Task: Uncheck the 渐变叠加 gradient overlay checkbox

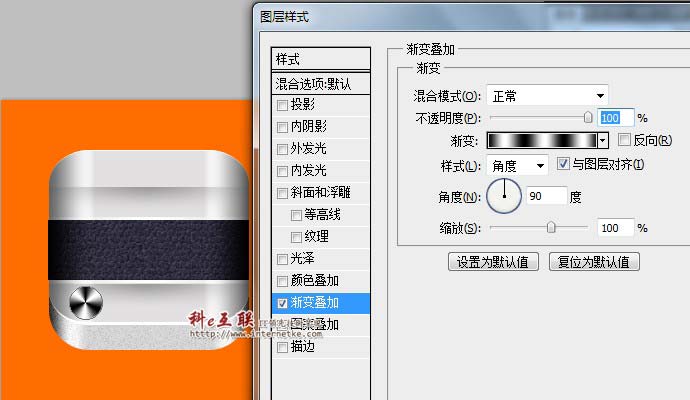Action: pos(283,303)
